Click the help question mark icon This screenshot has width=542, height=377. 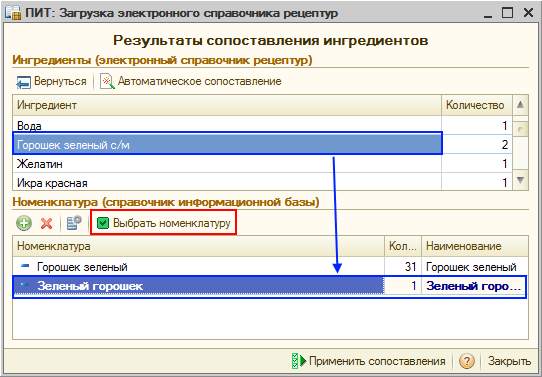[x=467, y=361]
